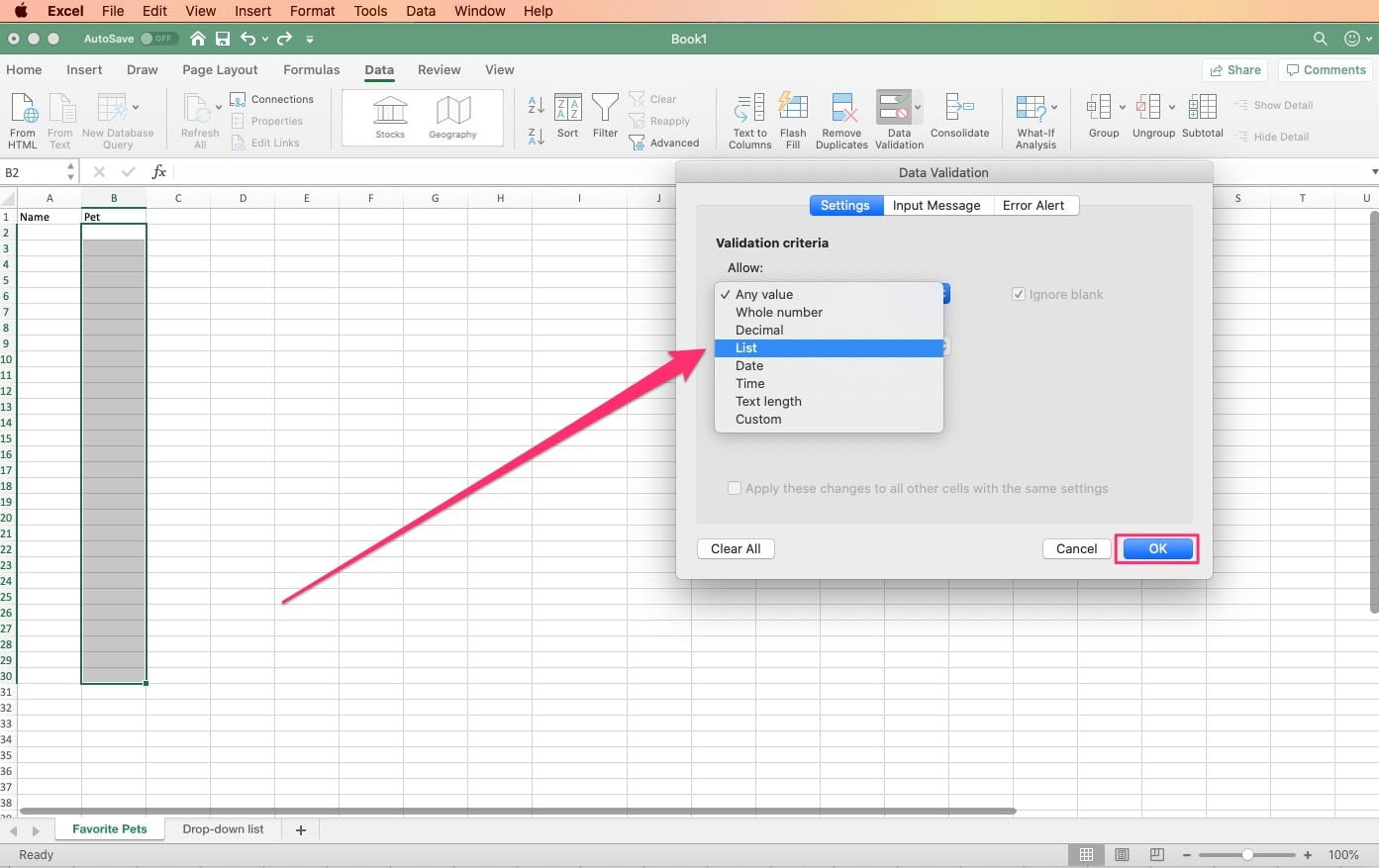The image size is (1379, 868).
Task: Choose Custom in Allow list
Action: click(x=830, y=420)
